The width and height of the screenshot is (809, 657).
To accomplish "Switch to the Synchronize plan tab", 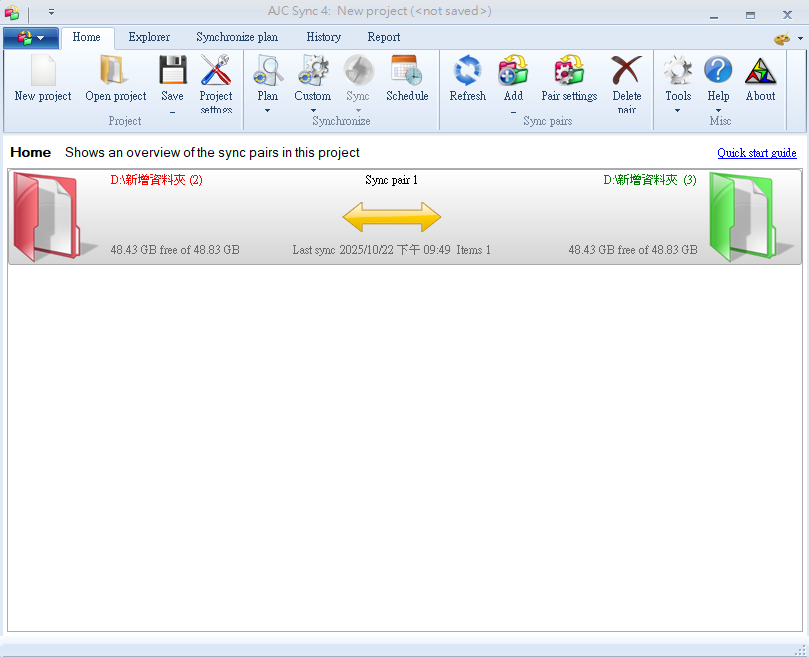I will point(237,37).
